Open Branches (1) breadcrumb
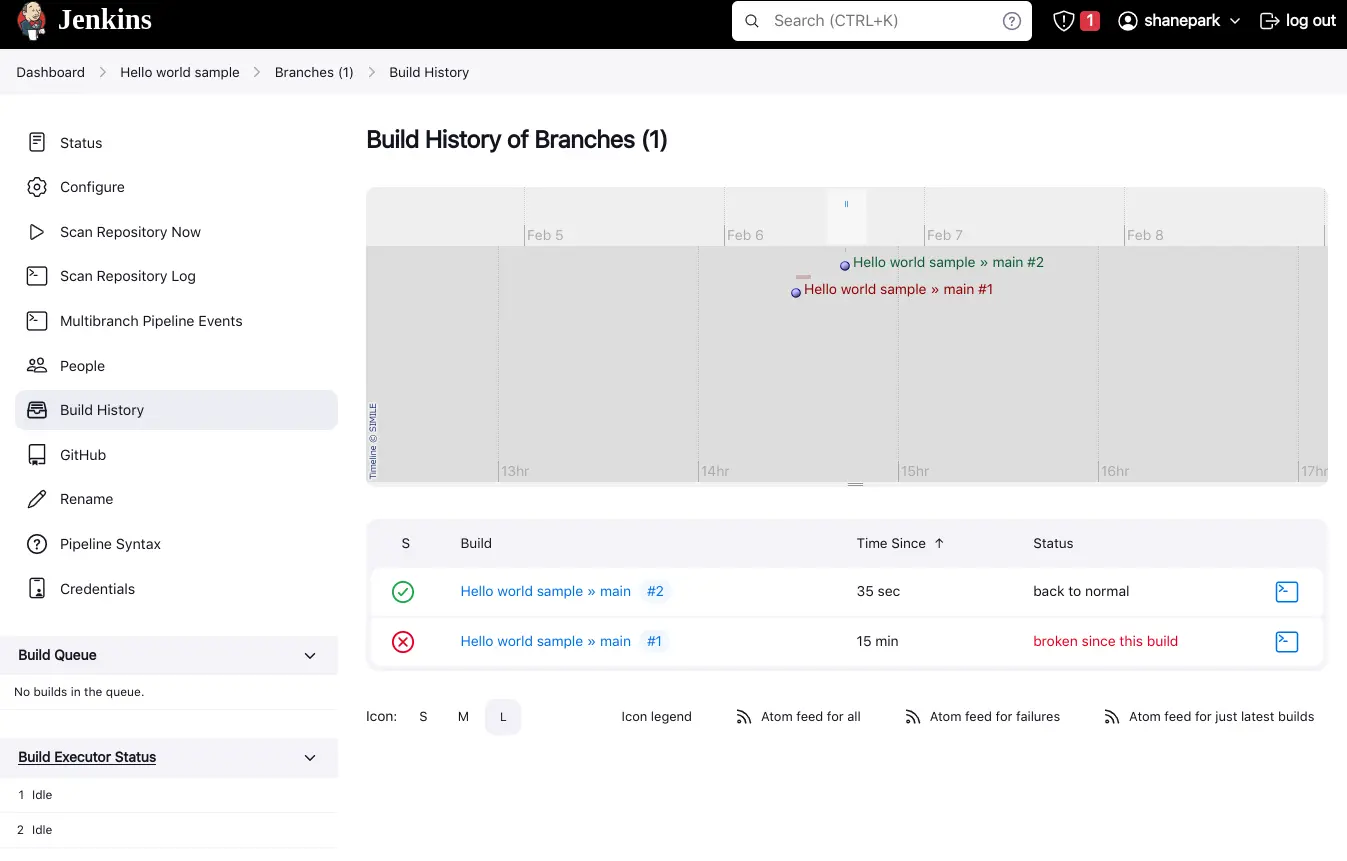This screenshot has width=1347, height=861. coord(314,72)
